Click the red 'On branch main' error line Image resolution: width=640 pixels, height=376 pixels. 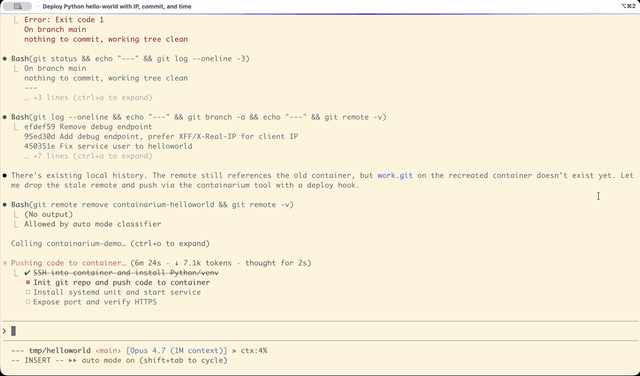point(55,29)
